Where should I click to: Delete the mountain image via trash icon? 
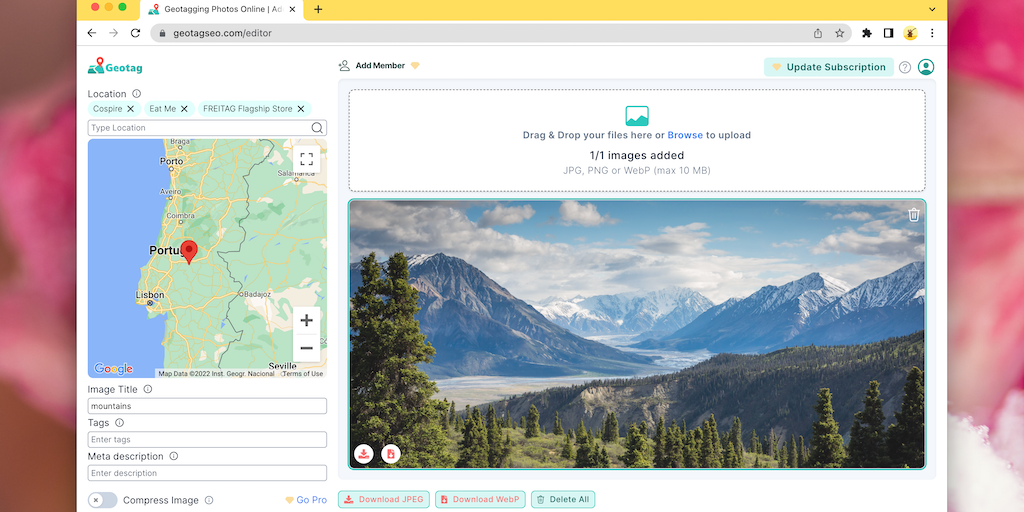coord(914,215)
